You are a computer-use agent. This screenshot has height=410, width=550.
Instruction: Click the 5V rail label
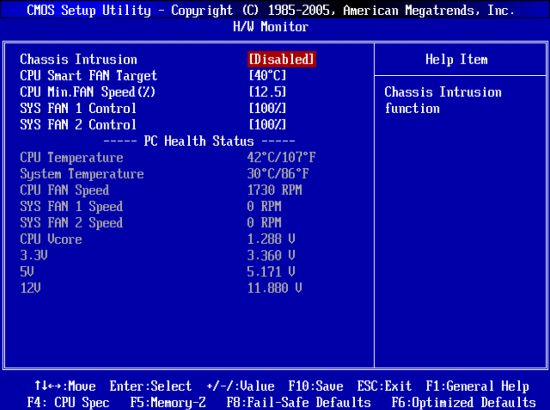pos(27,272)
